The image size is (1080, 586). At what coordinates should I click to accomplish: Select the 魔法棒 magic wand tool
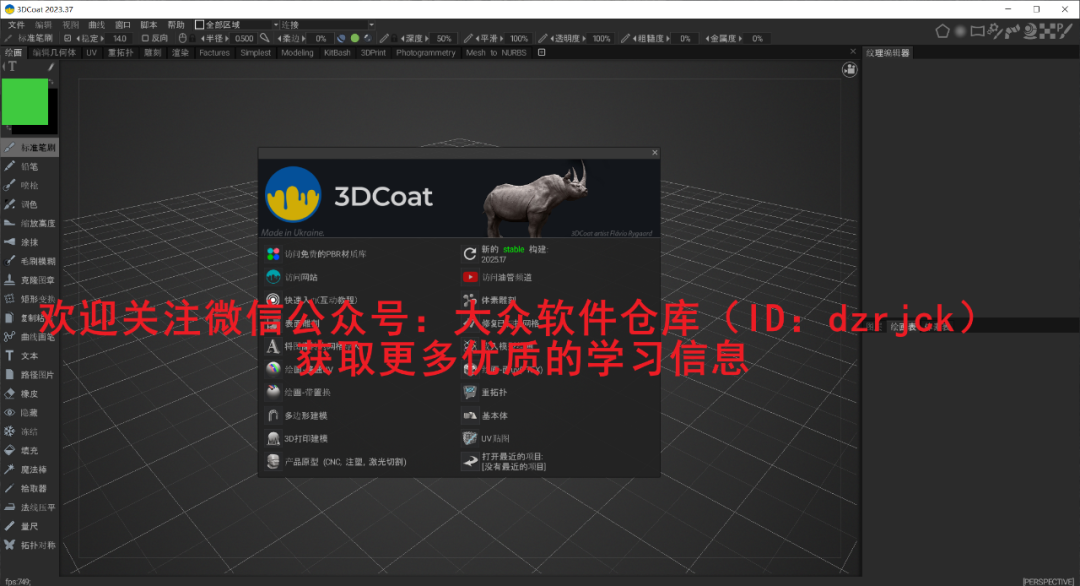tap(29, 470)
